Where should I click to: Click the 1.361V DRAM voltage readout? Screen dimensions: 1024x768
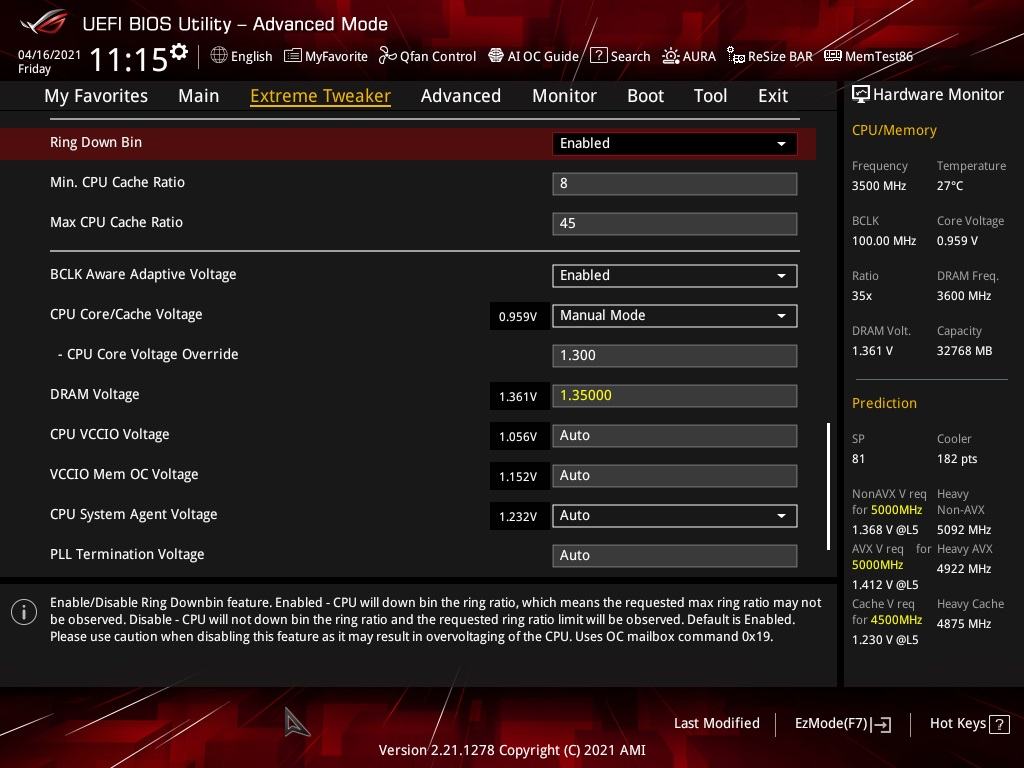pyautogui.click(x=518, y=396)
